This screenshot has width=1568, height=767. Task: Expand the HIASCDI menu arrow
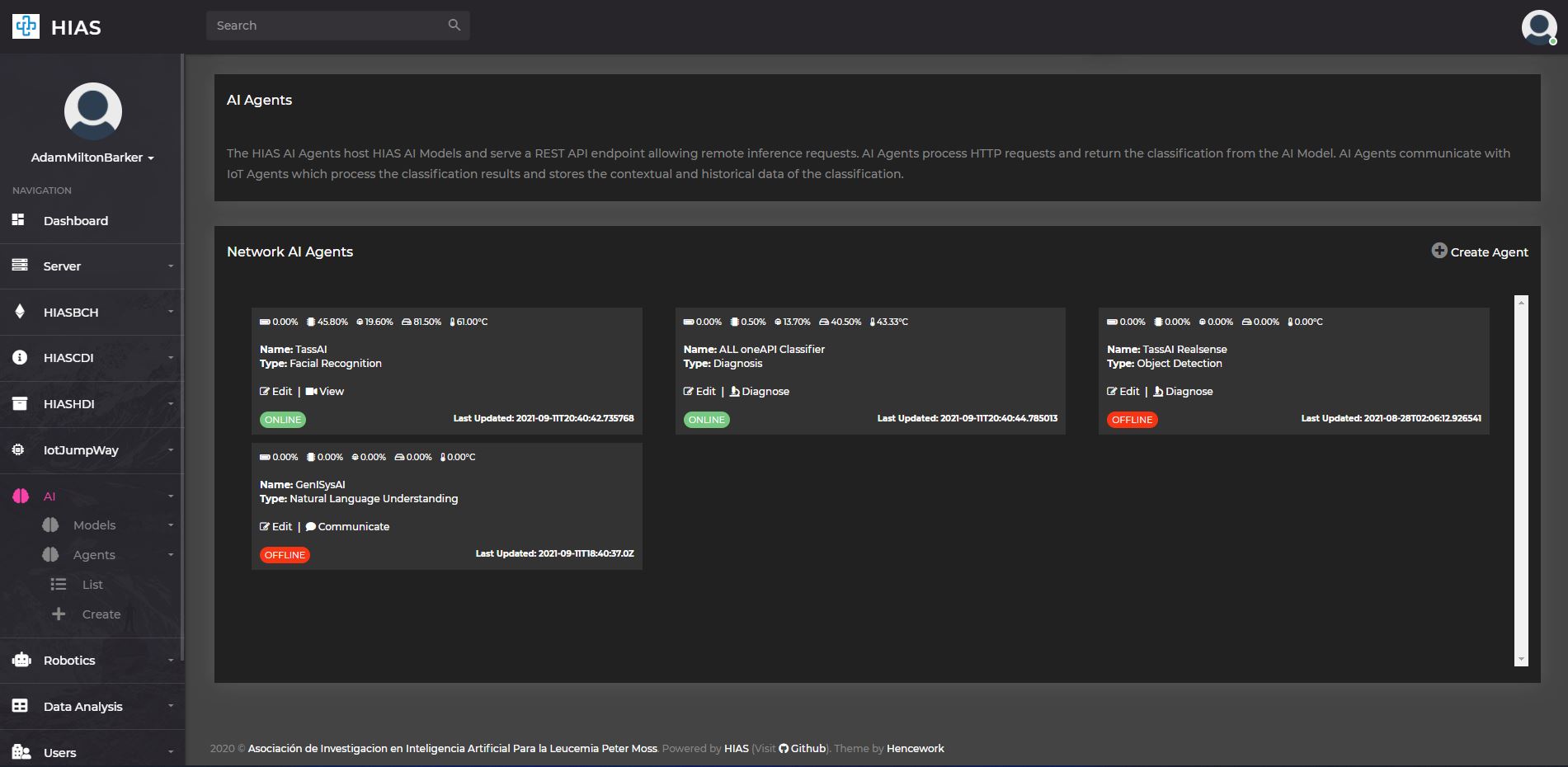[171, 358]
